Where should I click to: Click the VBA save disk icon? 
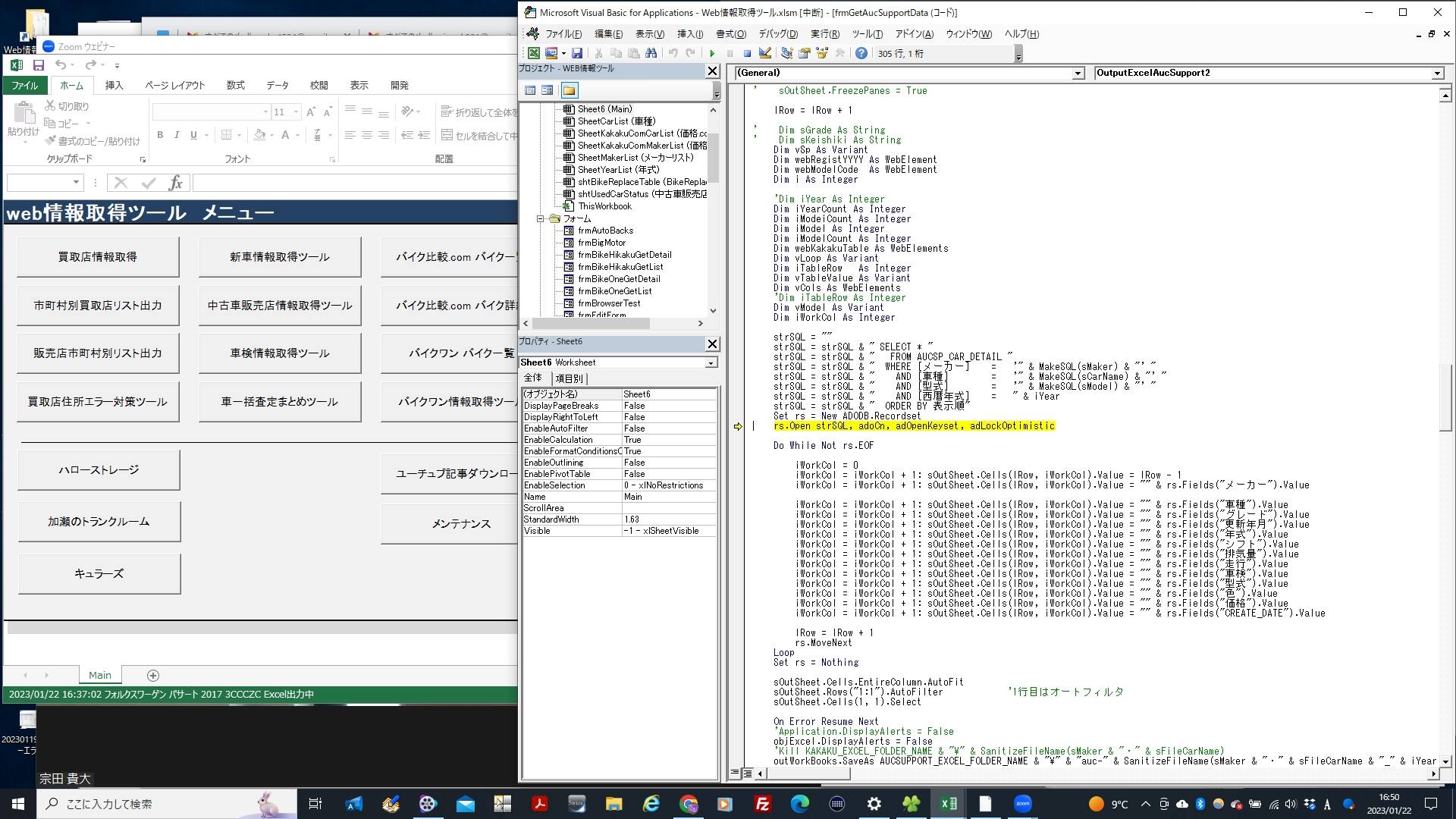coord(577,53)
